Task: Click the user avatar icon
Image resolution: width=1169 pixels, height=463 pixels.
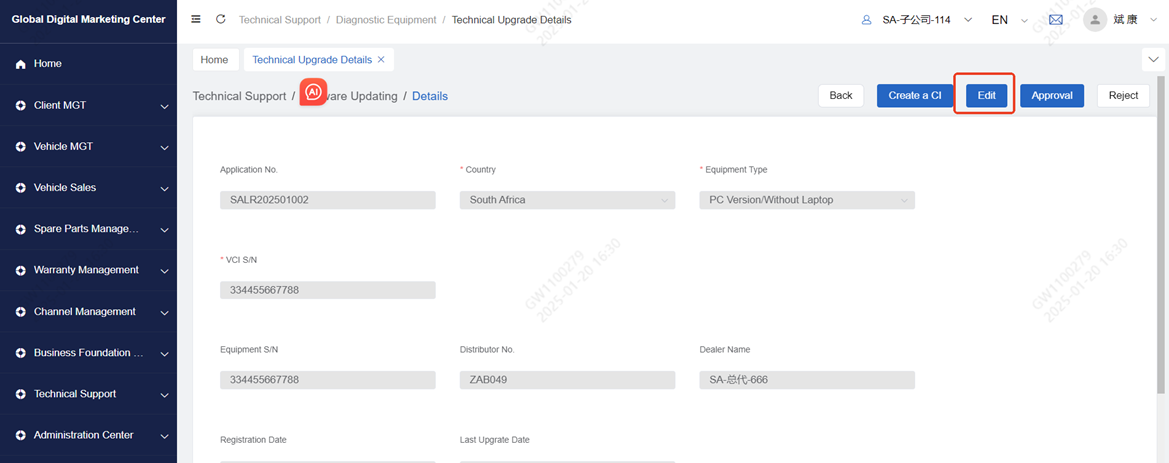Action: click(x=1095, y=20)
